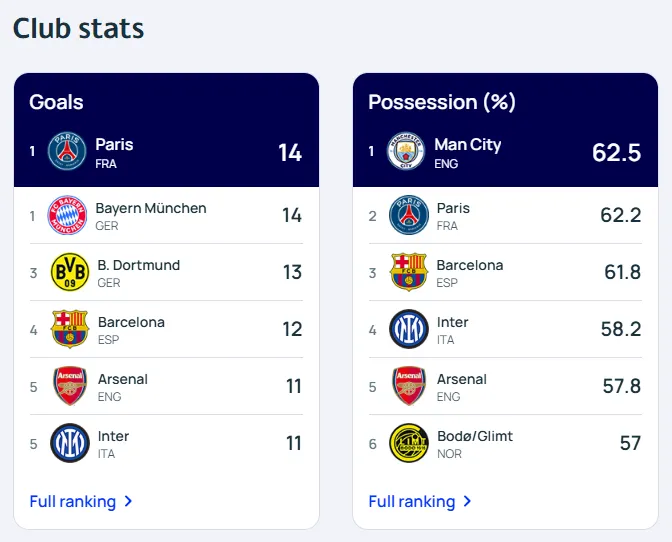Image resolution: width=672 pixels, height=542 pixels.
Task: Click the Bodø/Glimt club crest
Action: [x=408, y=443]
